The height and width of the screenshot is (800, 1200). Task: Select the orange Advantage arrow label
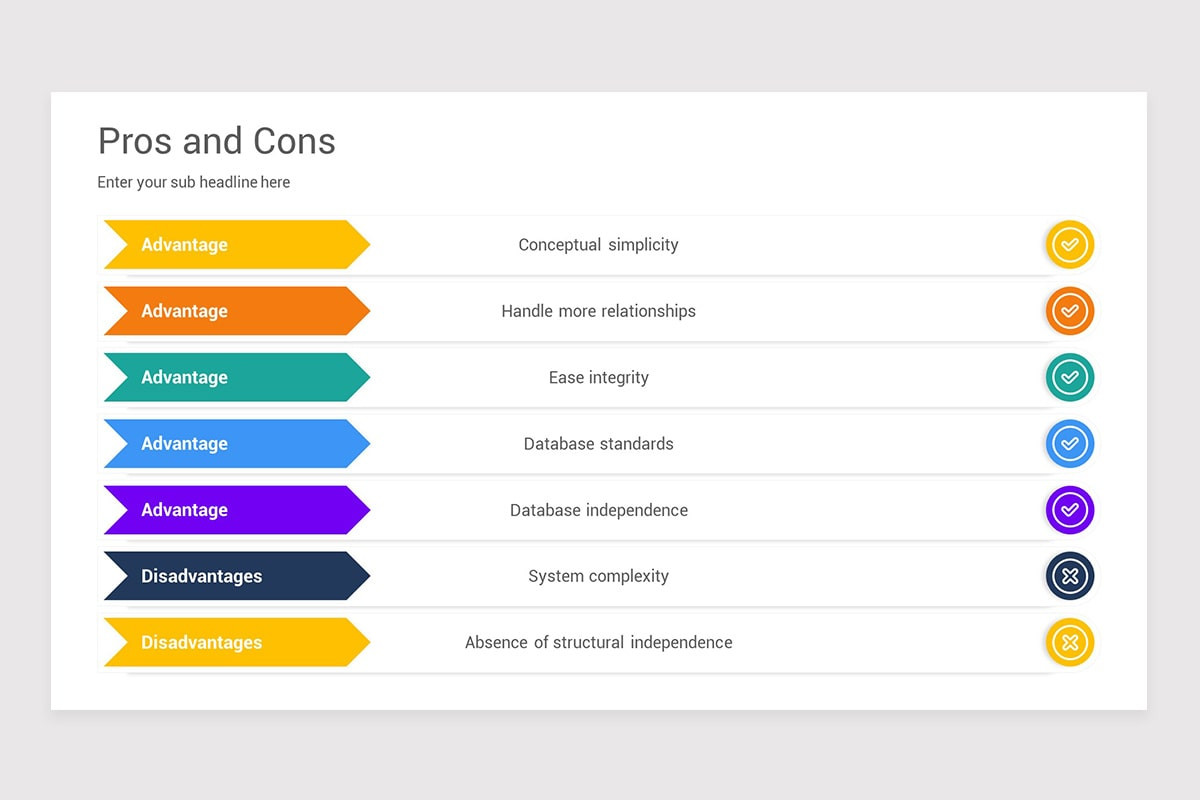[x=237, y=311]
